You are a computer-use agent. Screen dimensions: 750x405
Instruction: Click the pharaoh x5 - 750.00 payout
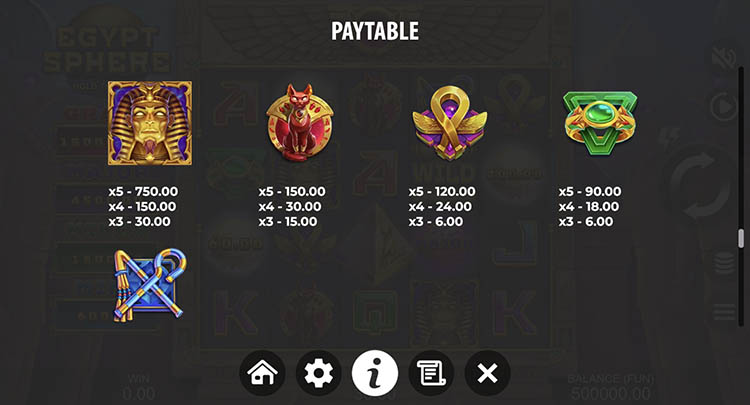coord(143,191)
